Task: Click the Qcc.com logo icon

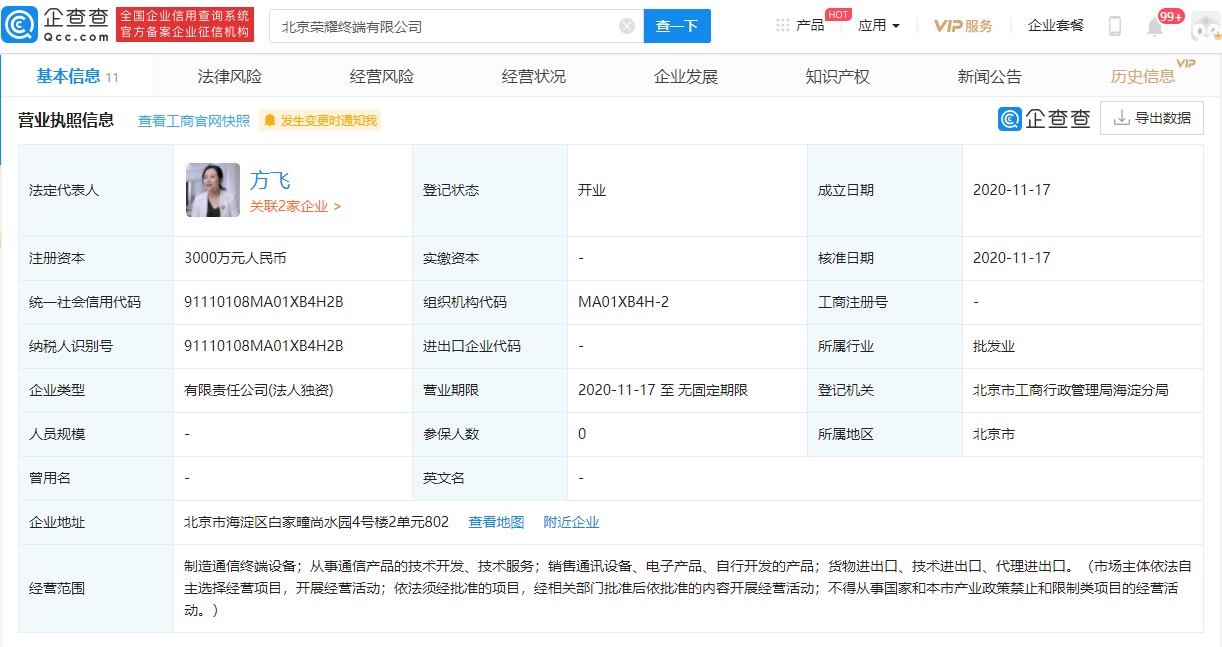Action: click(20, 26)
